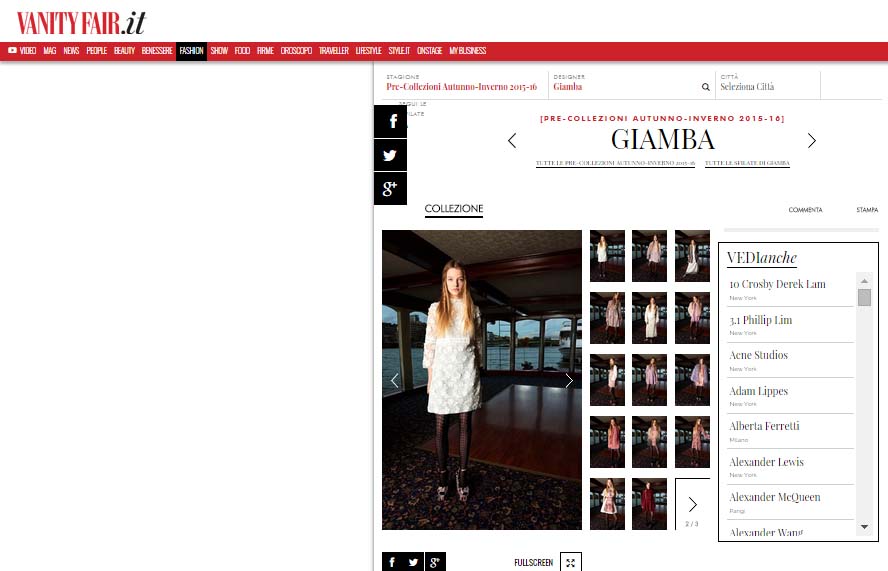Open the Stagione season dropdown
The width and height of the screenshot is (888, 571).
[x=462, y=87]
